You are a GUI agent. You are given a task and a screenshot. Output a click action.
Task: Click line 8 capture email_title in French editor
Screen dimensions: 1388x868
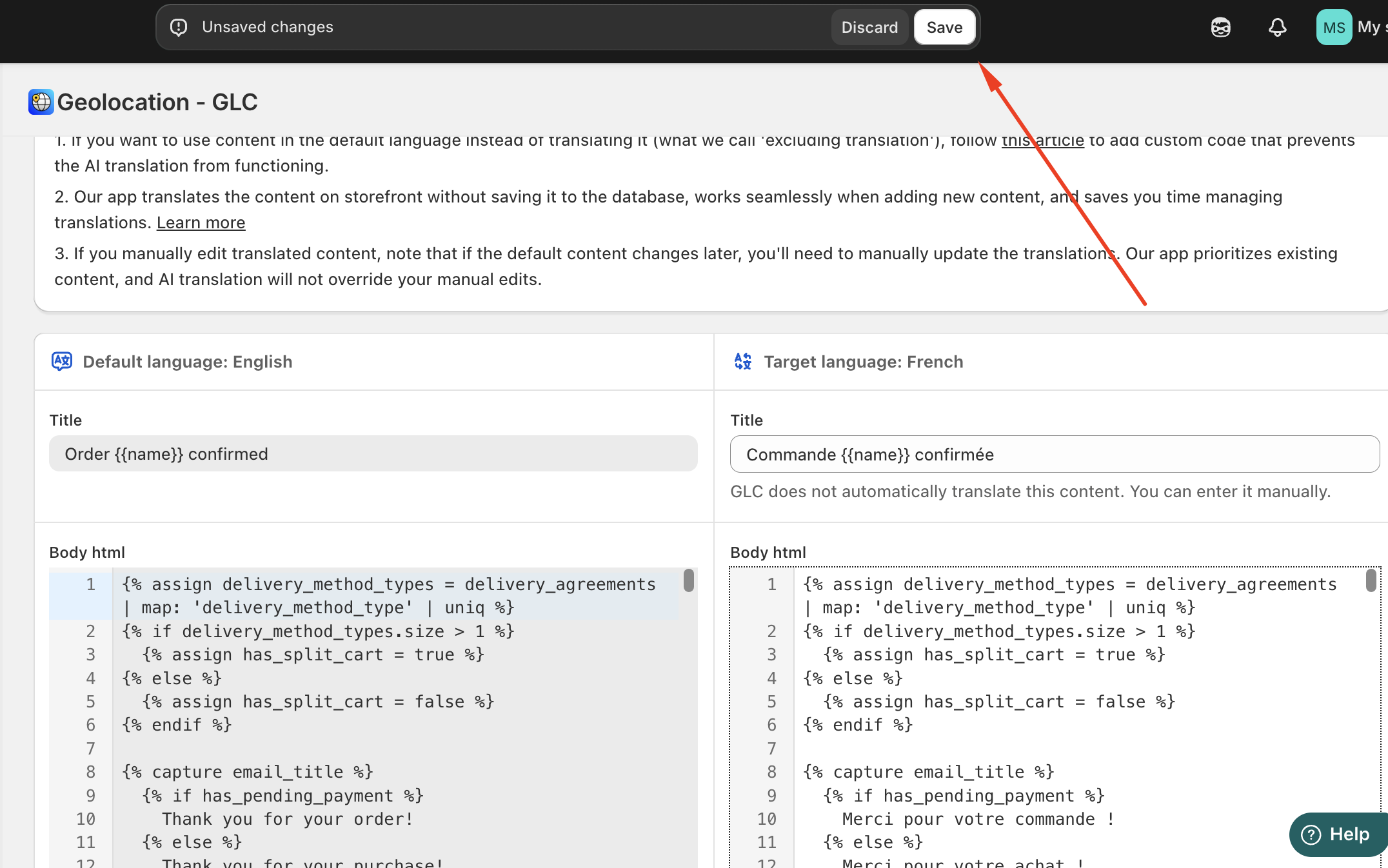(928, 772)
